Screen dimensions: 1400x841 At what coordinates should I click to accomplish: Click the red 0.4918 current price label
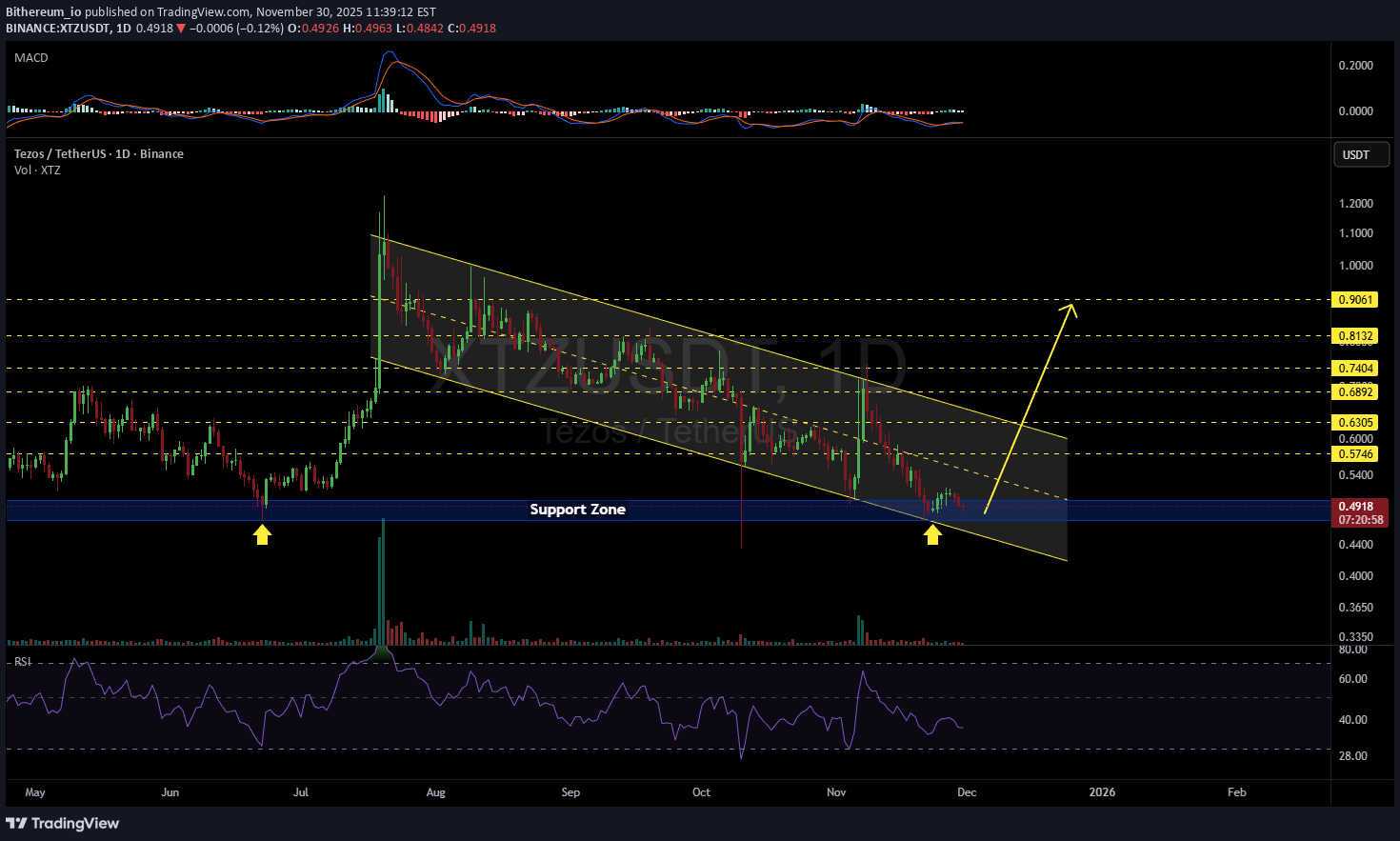click(x=1360, y=505)
